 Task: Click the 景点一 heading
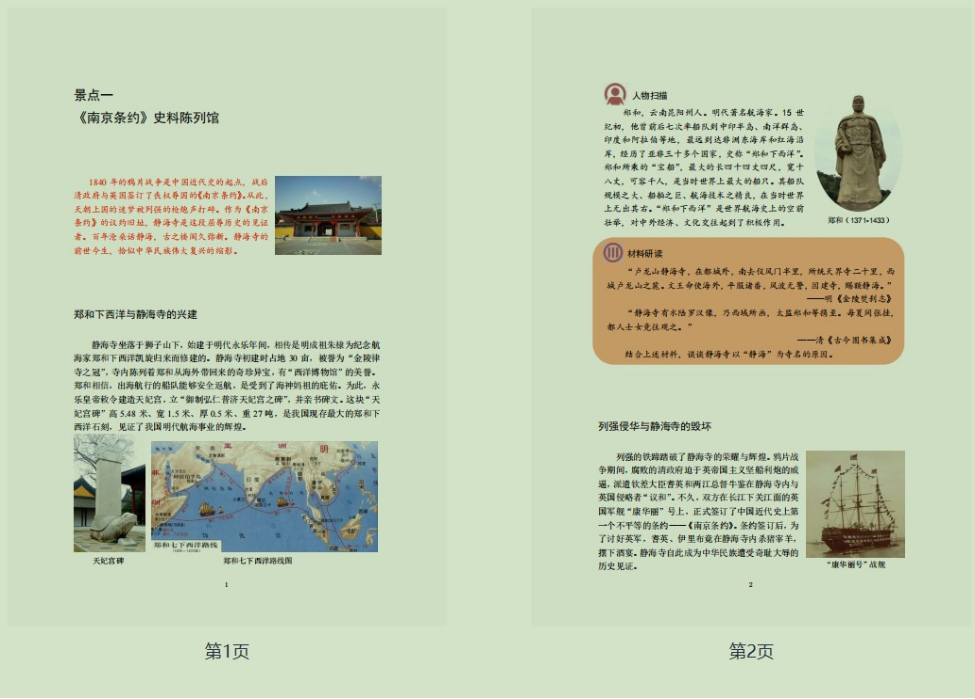[x=94, y=95]
